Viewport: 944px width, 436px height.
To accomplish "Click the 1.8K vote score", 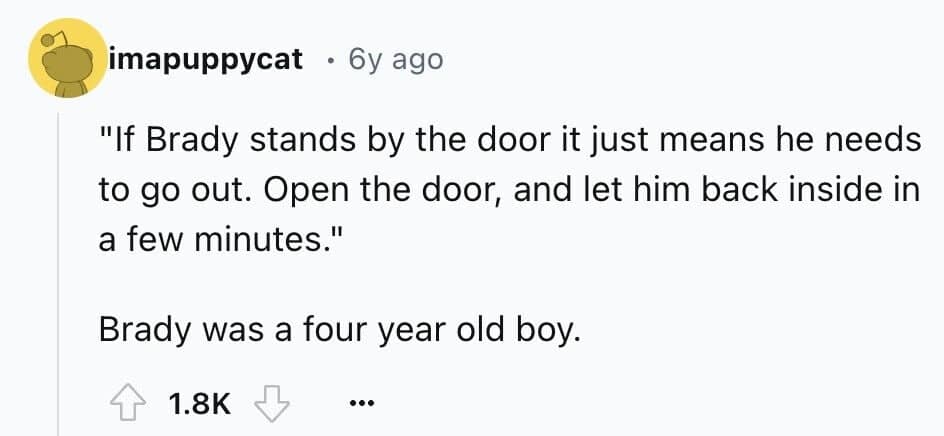I will [200, 404].
